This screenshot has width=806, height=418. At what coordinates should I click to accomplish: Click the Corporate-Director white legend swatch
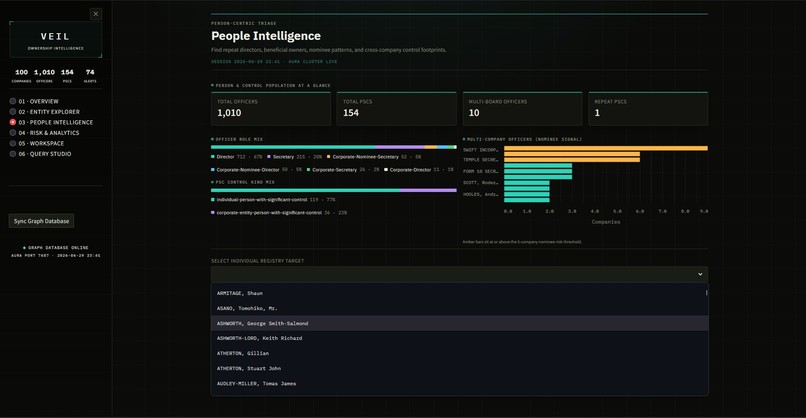386,170
